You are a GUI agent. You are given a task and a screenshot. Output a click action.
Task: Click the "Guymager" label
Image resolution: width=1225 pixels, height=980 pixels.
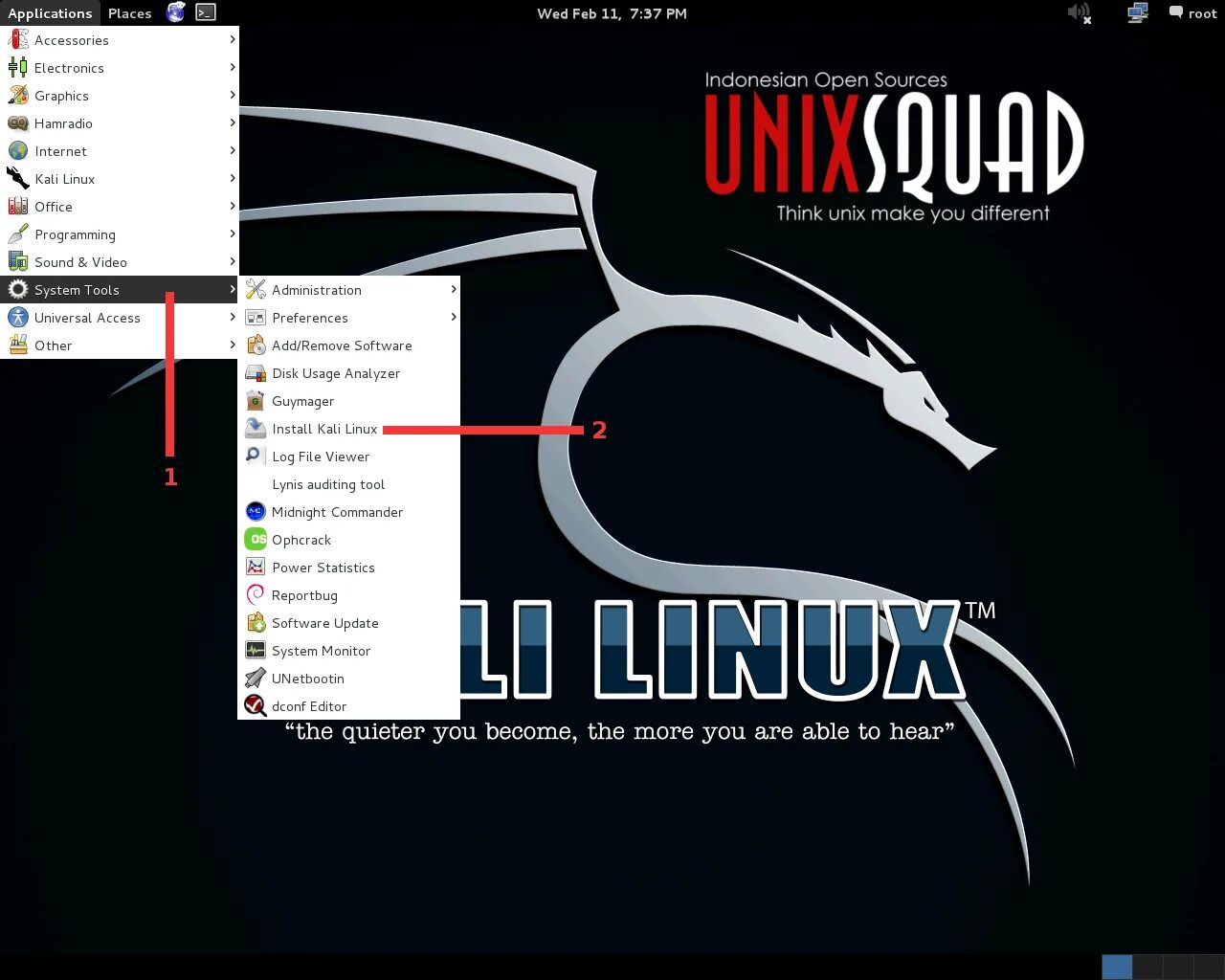click(303, 402)
